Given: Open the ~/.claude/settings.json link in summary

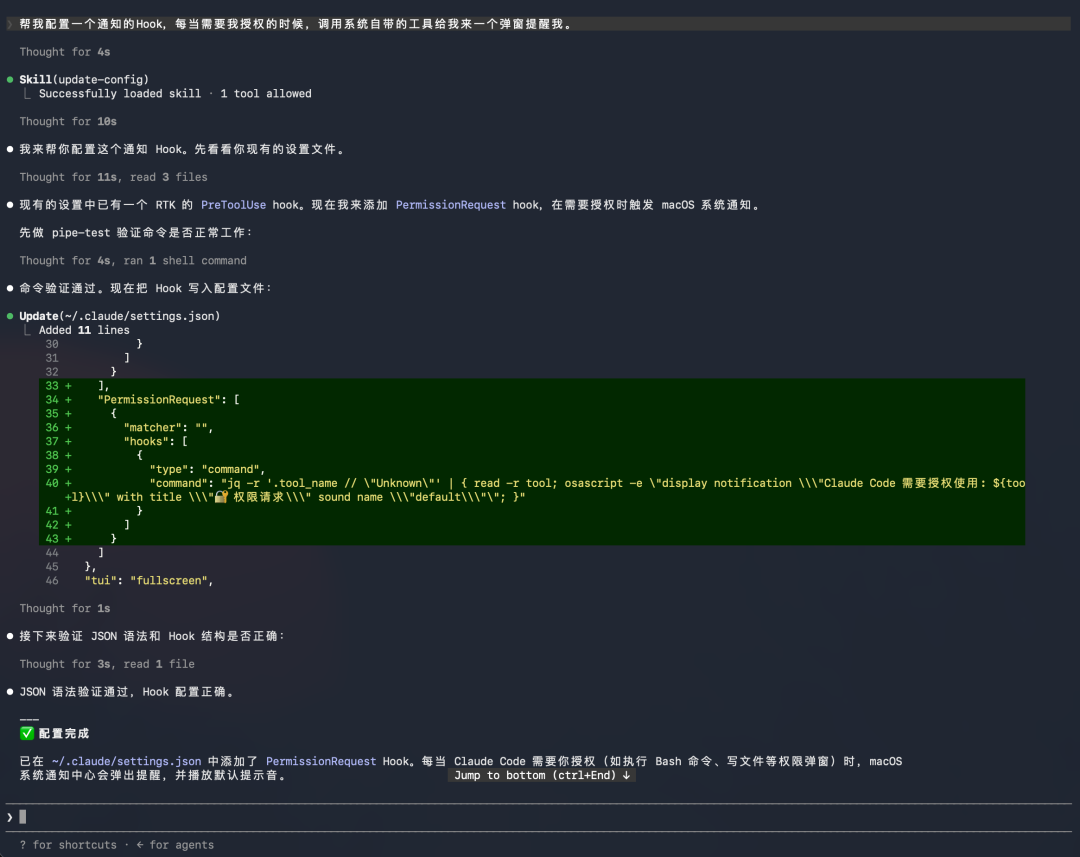Looking at the screenshot, I should coord(127,761).
